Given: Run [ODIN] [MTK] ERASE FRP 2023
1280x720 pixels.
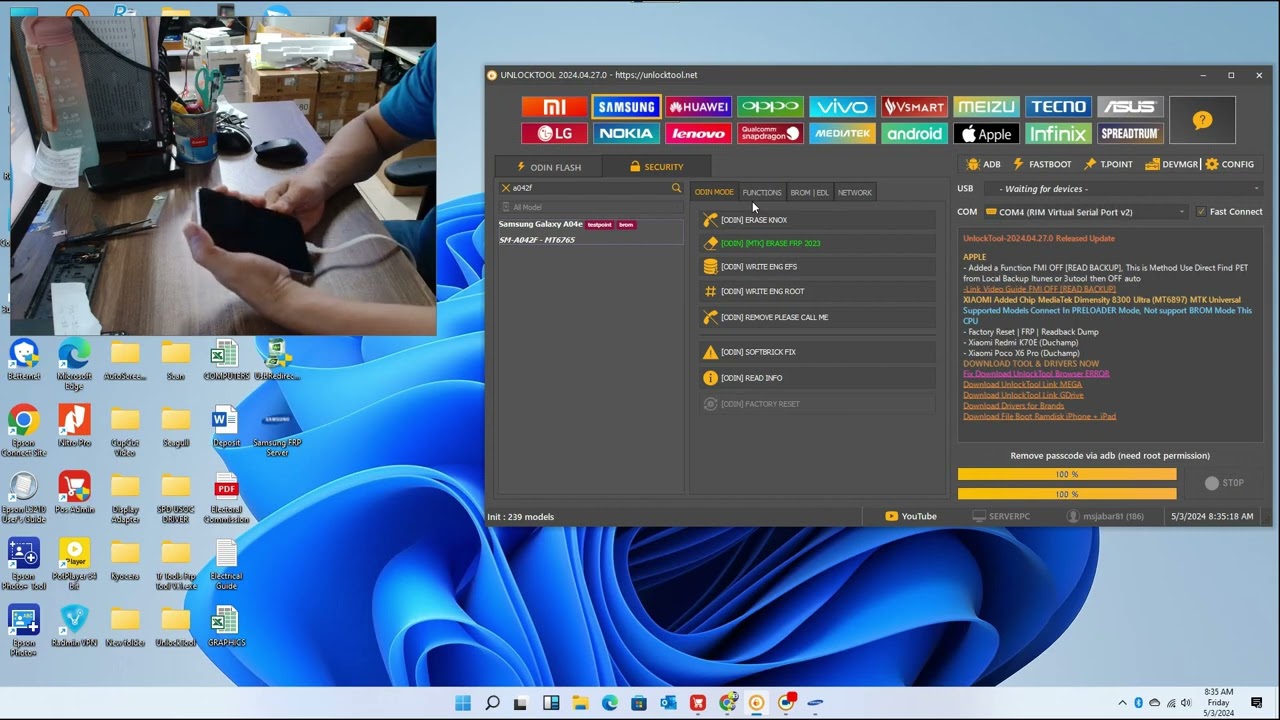Looking at the screenshot, I should tap(818, 243).
